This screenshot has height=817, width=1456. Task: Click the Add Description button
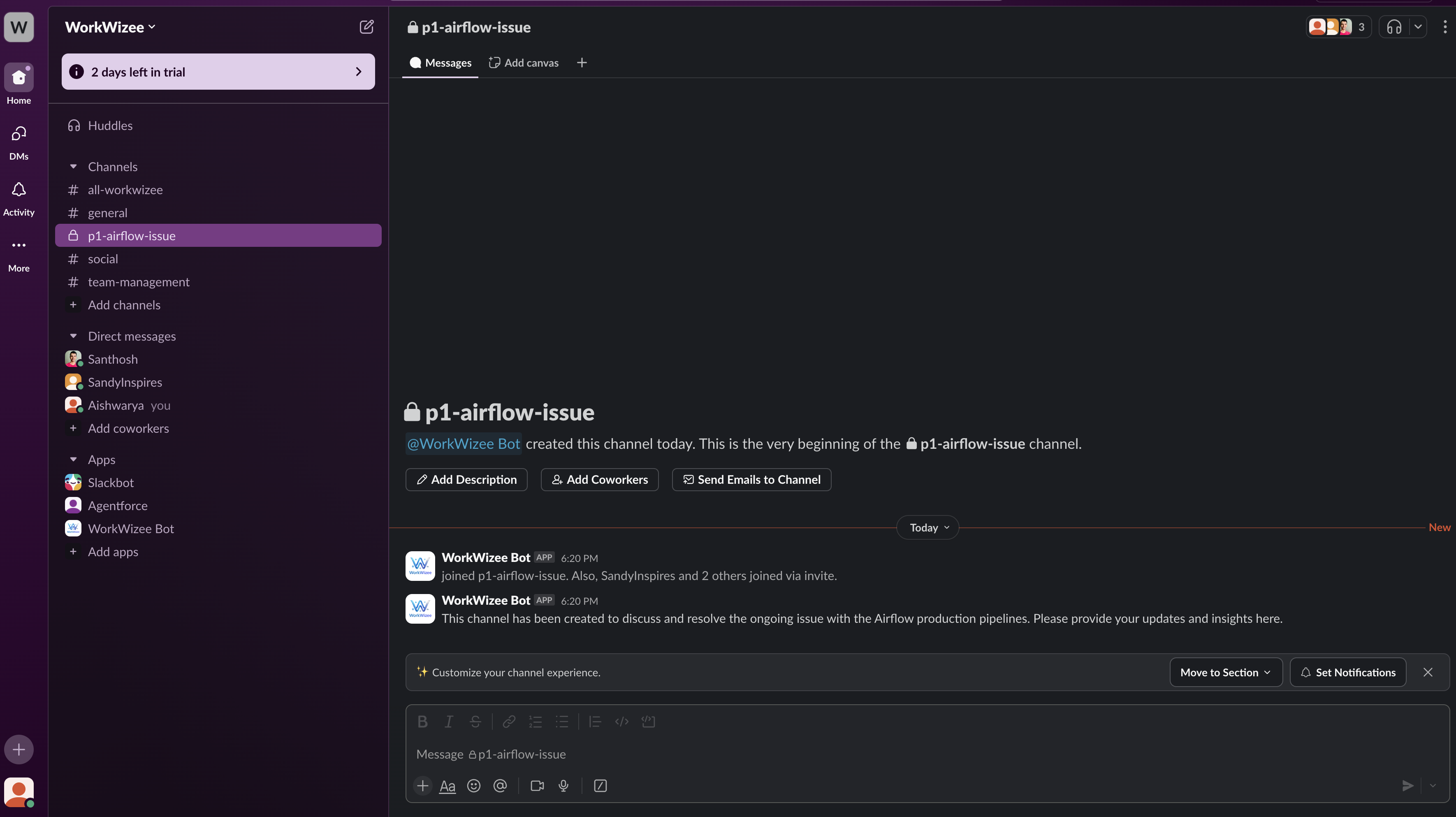466,479
